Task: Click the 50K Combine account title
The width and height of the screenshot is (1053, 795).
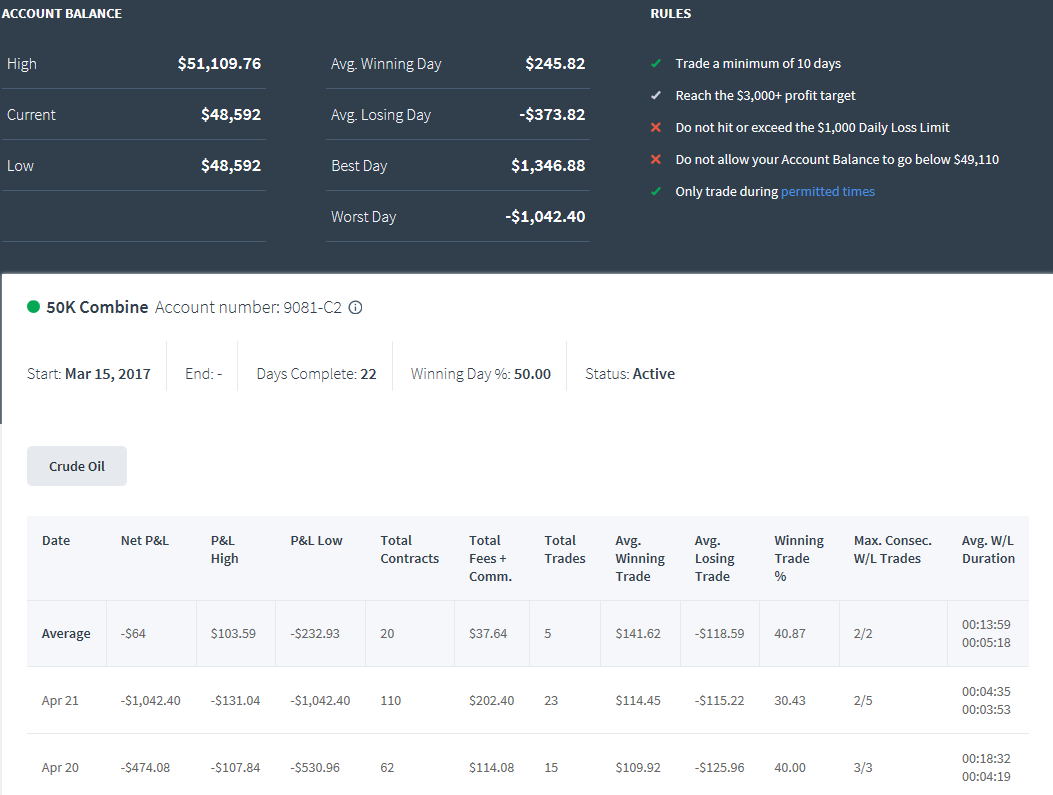Action: pyautogui.click(x=97, y=307)
